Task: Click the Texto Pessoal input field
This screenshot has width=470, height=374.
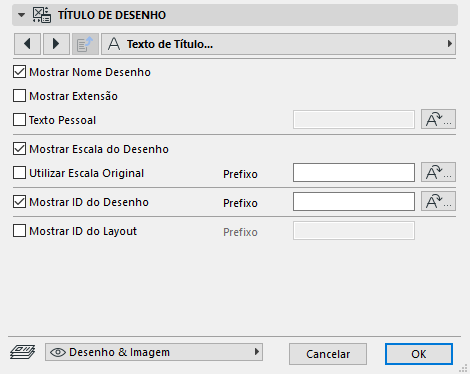Action: coord(354,119)
